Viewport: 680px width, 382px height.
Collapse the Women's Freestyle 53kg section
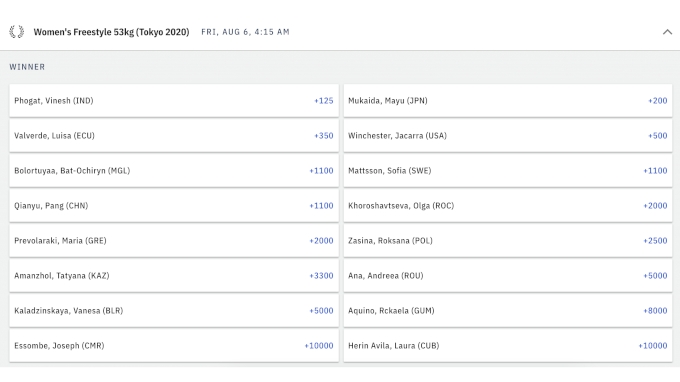[667, 32]
